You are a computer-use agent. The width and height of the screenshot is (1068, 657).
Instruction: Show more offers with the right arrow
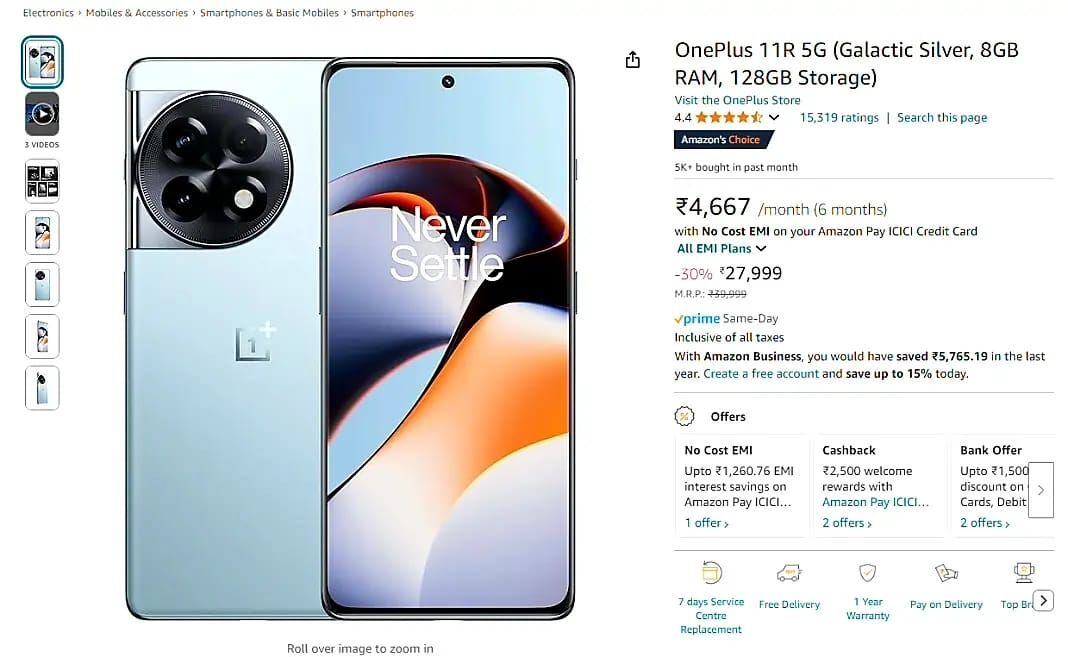click(x=1041, y=490)
